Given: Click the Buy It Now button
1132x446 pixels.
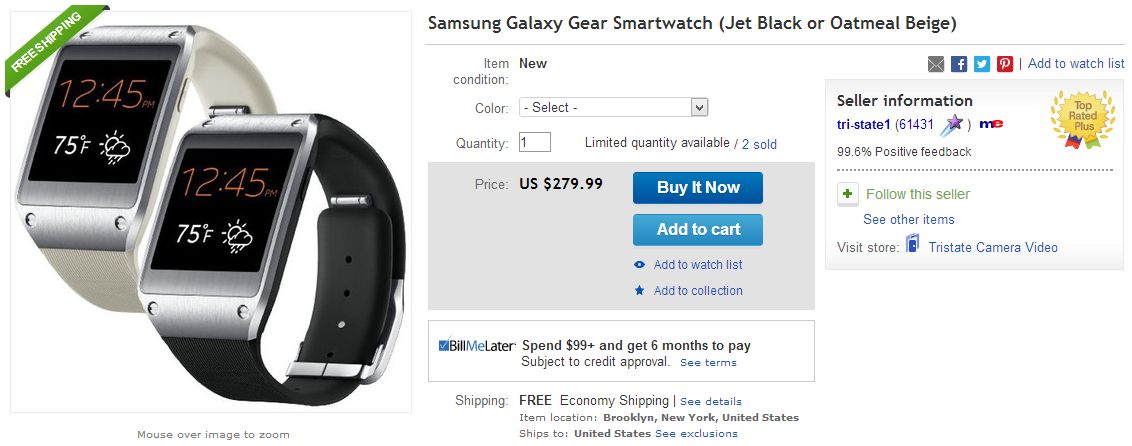Looking at the screenshot, I should pos(698,188).
